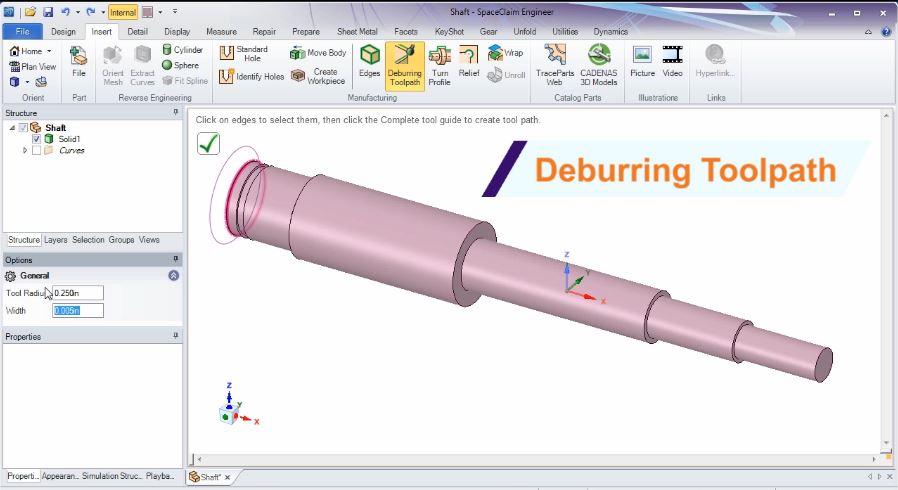898x490 pixels.
Task: Click the Extract Curves tool
Action: (x=142, y=66)
